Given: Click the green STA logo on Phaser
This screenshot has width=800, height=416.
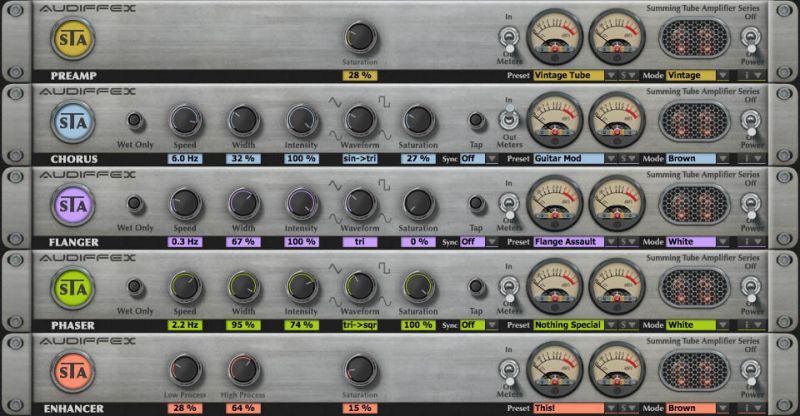Looking at the screenshot, I should coord(73,288).
